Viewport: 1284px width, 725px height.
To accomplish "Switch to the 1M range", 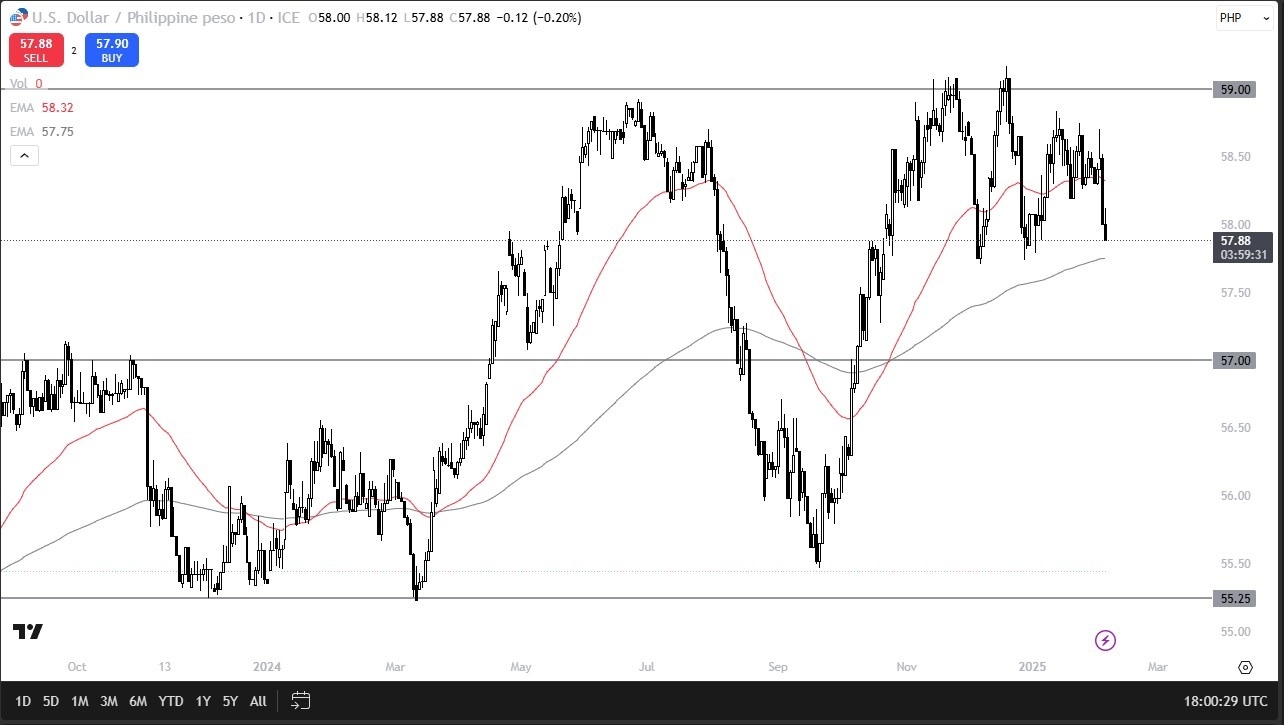I will click(x=80, y=701).
